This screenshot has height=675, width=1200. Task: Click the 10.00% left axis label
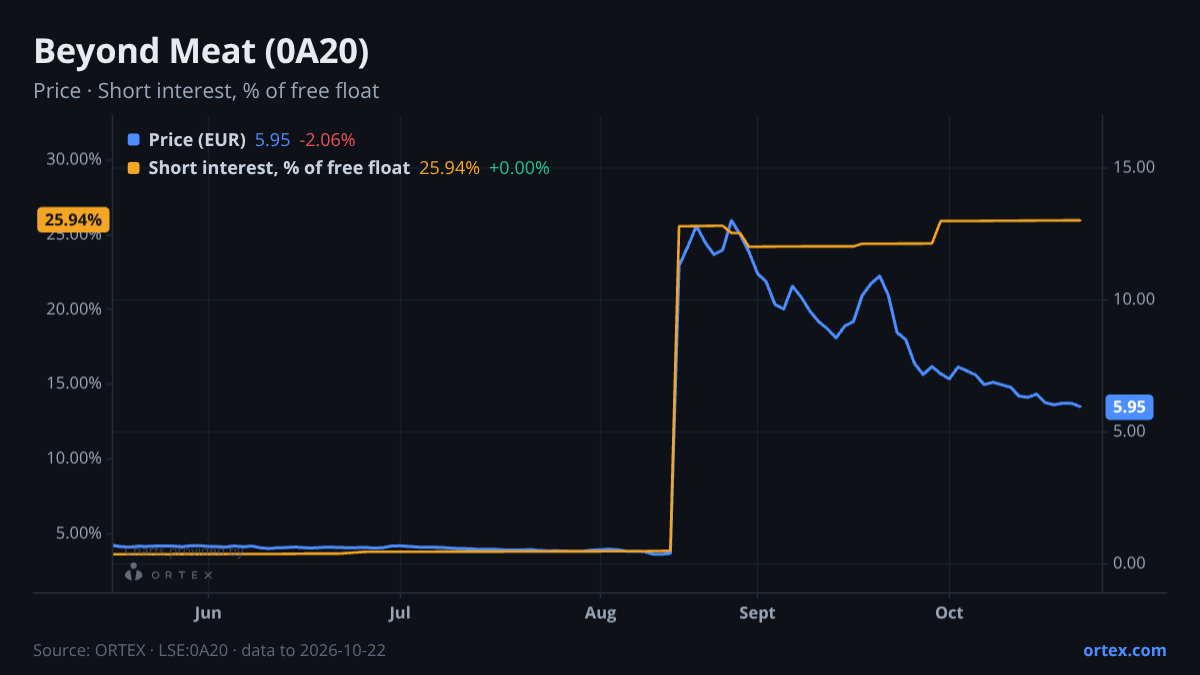pyautogui.click(x=76, y=458)
